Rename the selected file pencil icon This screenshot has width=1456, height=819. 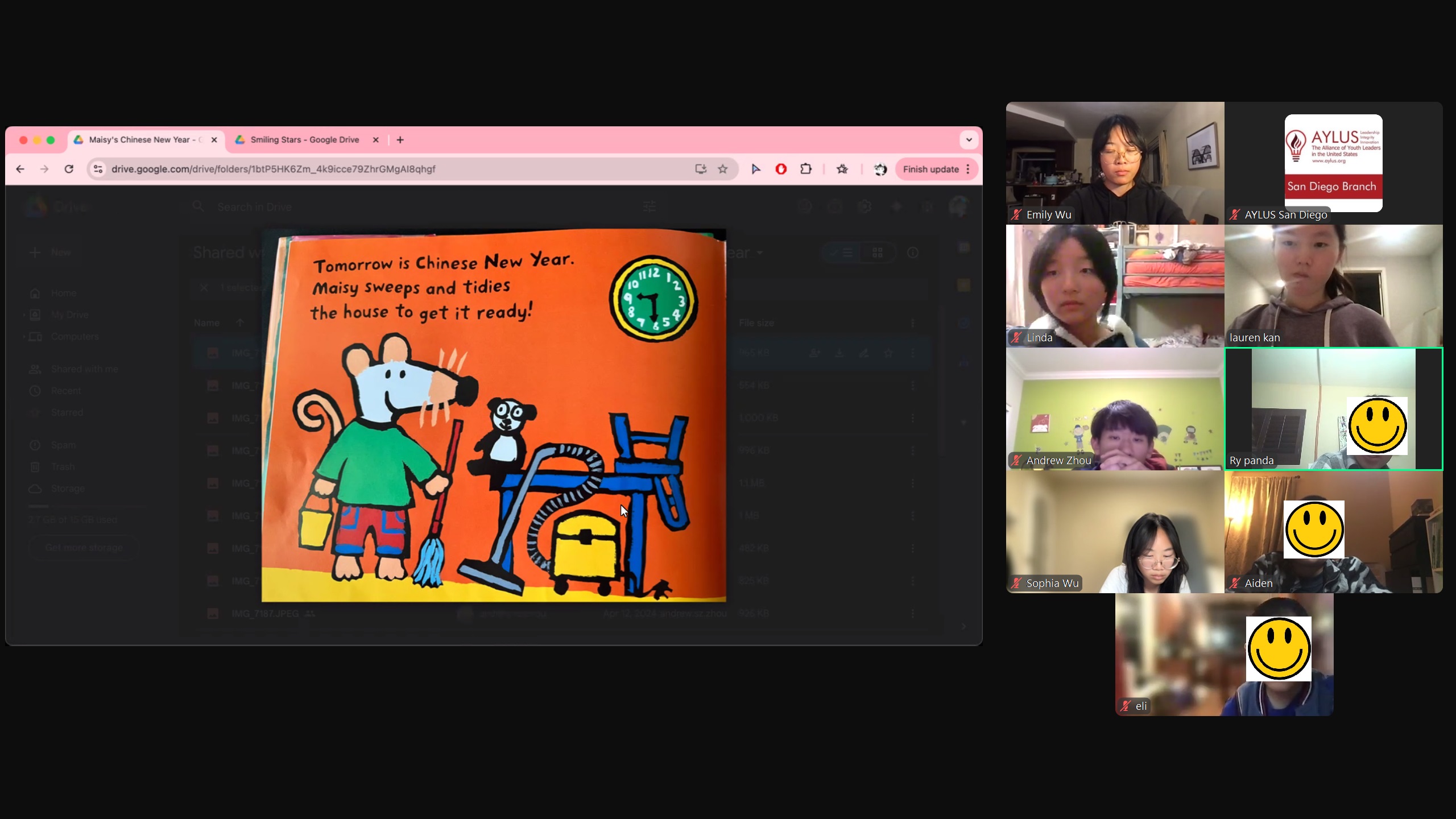[864, 353]
